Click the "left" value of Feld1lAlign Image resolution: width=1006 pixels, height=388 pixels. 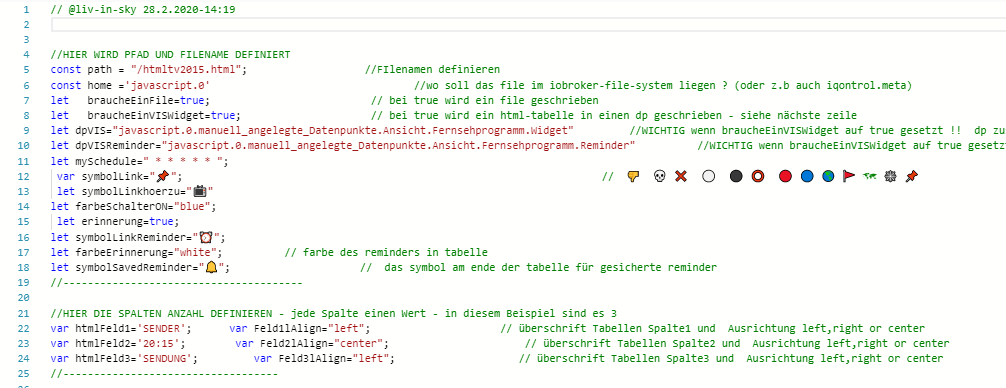(x=346, y=328)
